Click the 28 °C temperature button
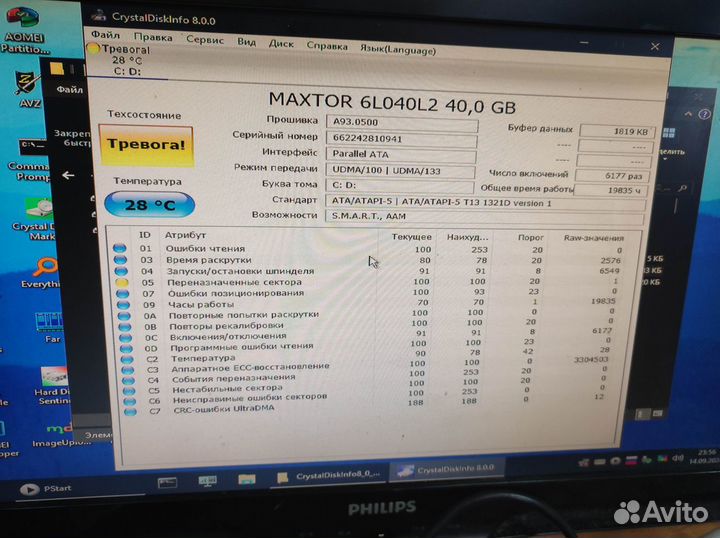 (x=150, y=204)
